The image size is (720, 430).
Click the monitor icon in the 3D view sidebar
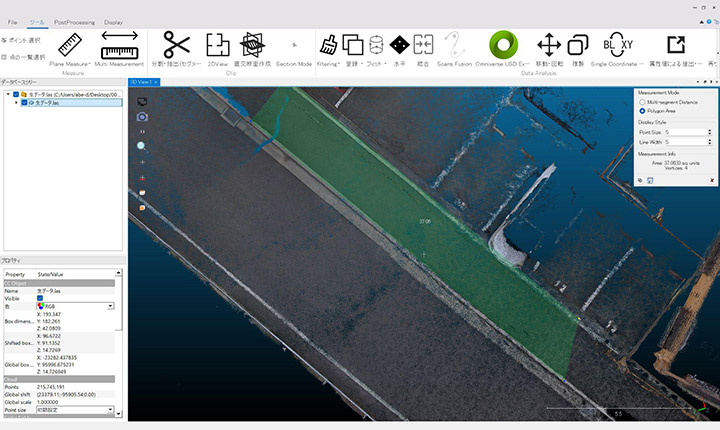[x=142, y=102]
